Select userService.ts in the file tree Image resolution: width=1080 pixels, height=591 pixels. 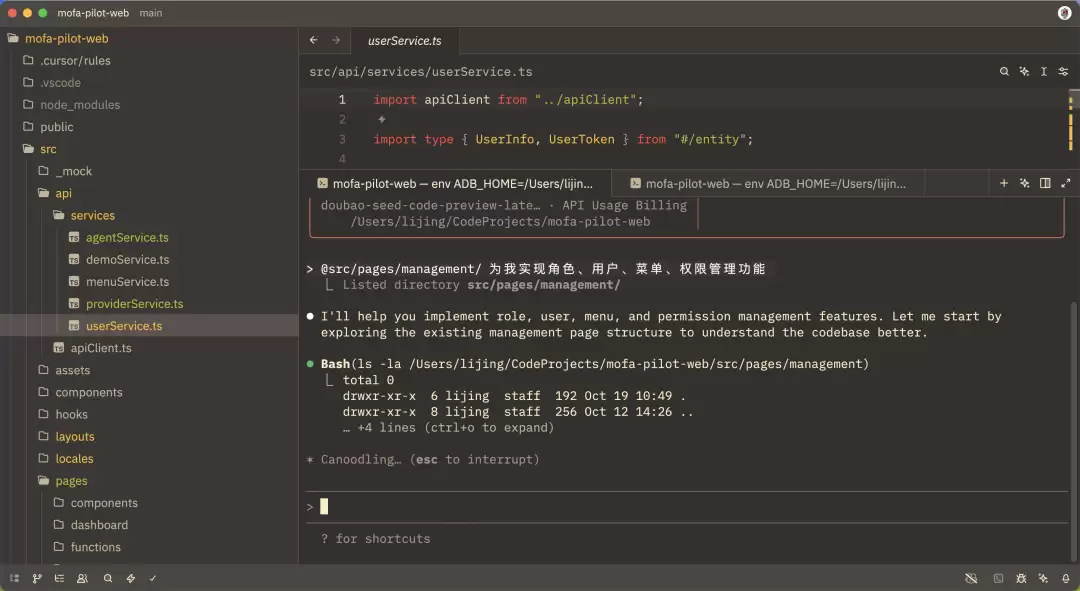coord(124,326)
